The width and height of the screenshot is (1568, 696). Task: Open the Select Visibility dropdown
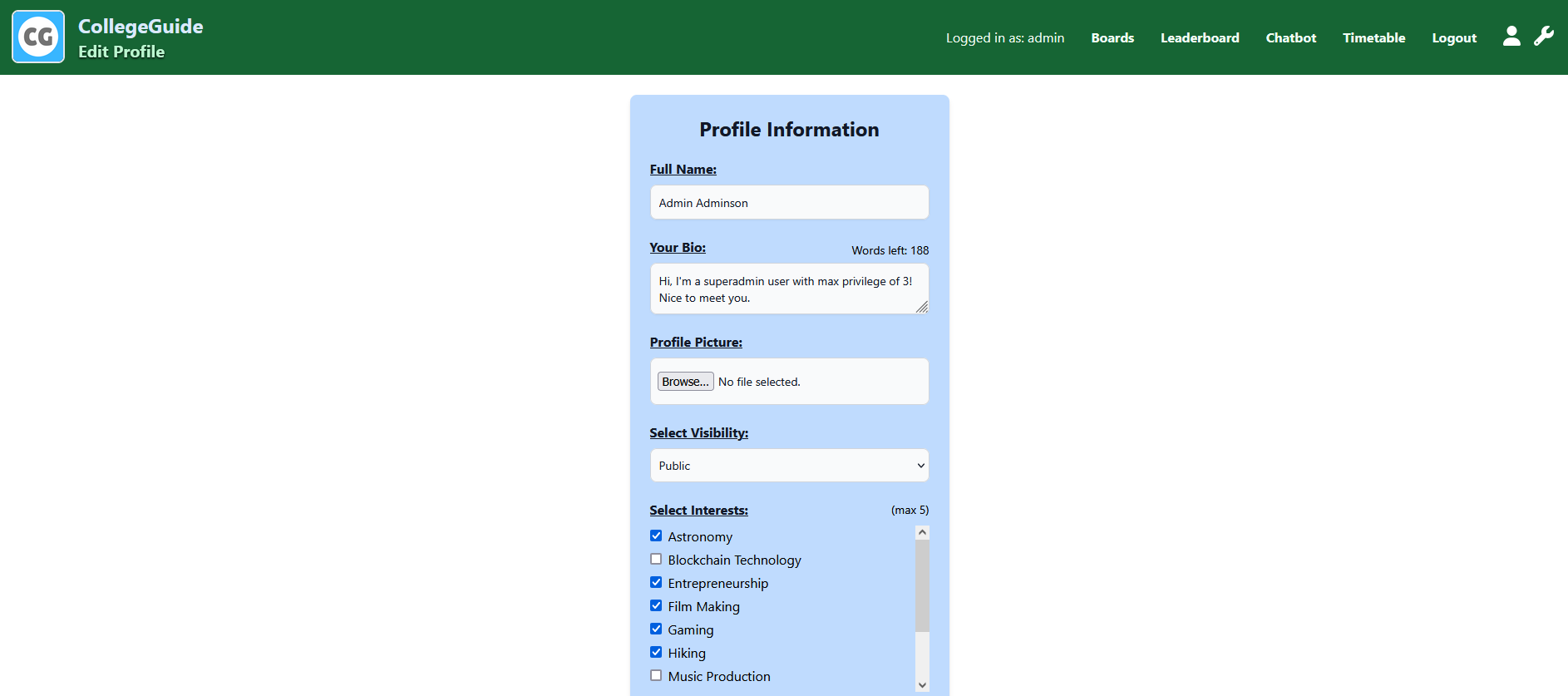(x=789, y=466)
